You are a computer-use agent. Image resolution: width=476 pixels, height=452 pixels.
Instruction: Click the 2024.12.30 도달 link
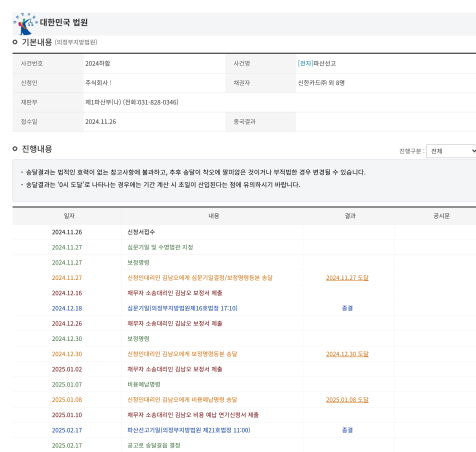click(347, 354)
